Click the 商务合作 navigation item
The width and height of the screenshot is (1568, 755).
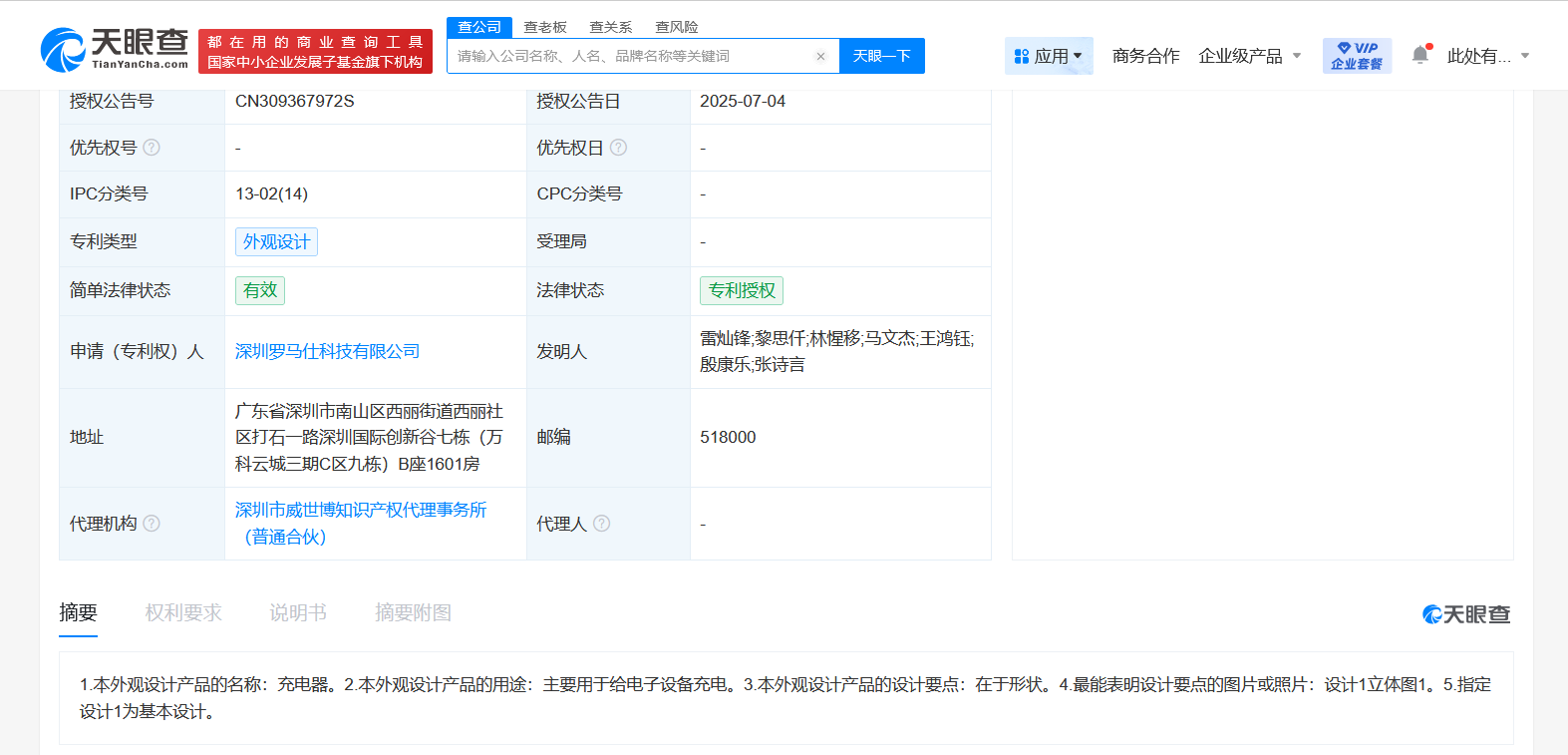point(1145,56)
